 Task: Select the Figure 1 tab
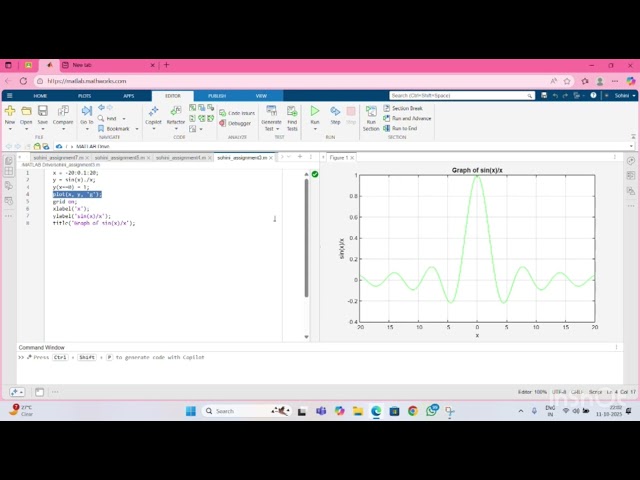[x=338, y=158]
